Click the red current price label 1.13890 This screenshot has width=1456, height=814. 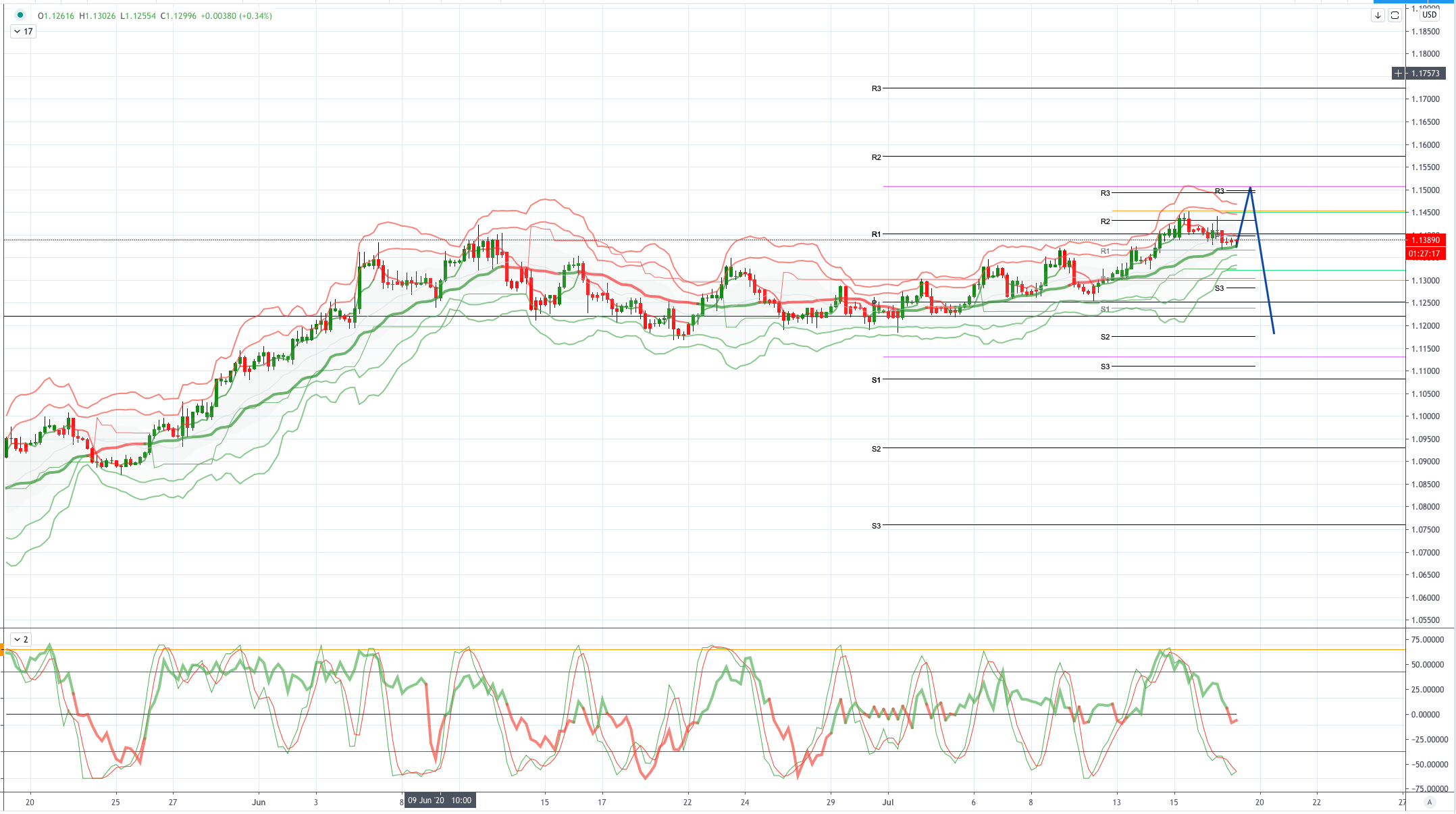pyautogui.click(x=1426, y=240)
